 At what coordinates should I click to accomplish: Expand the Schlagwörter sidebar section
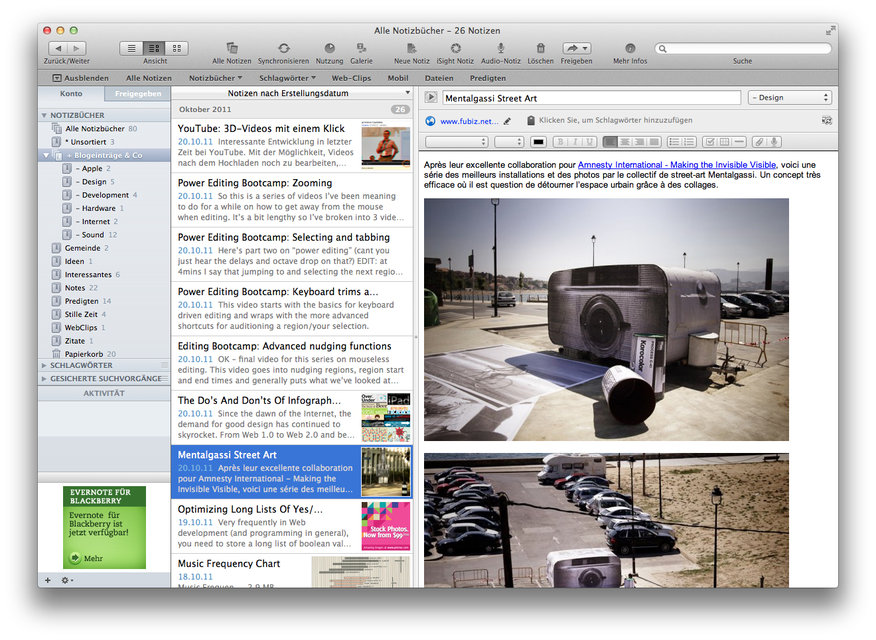(44, 366)
